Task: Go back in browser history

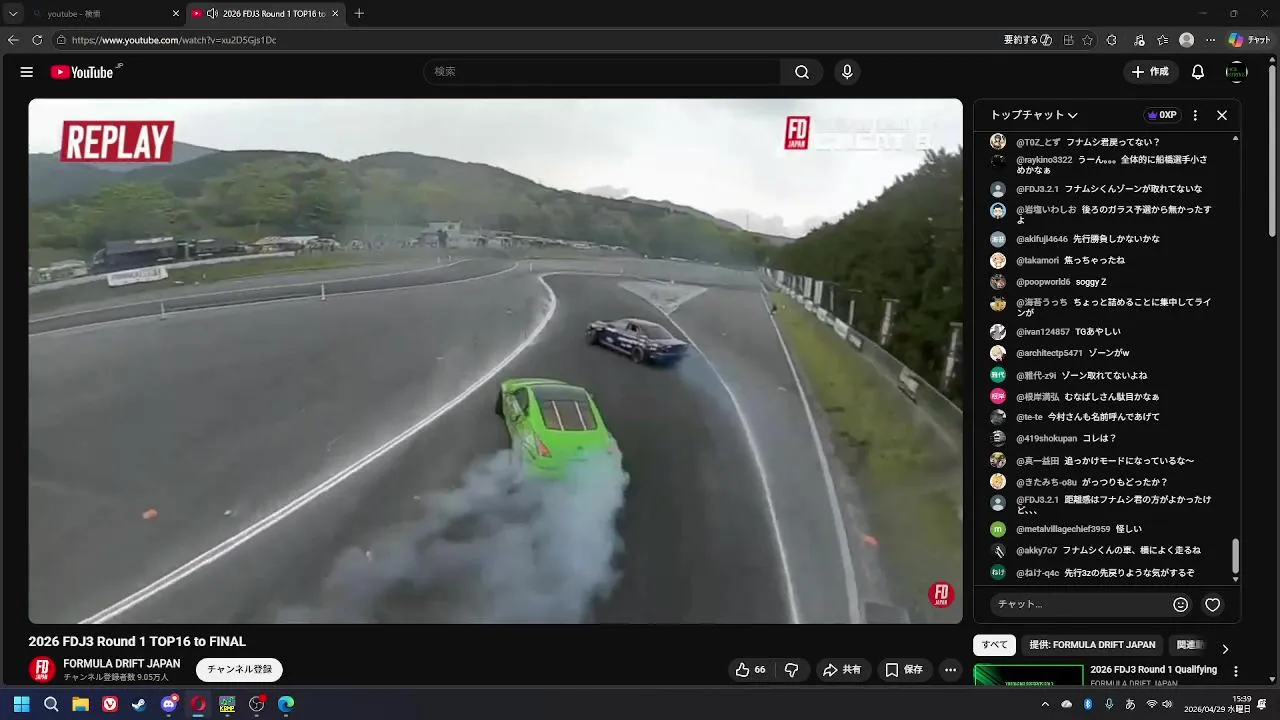Action: point(13,40)
